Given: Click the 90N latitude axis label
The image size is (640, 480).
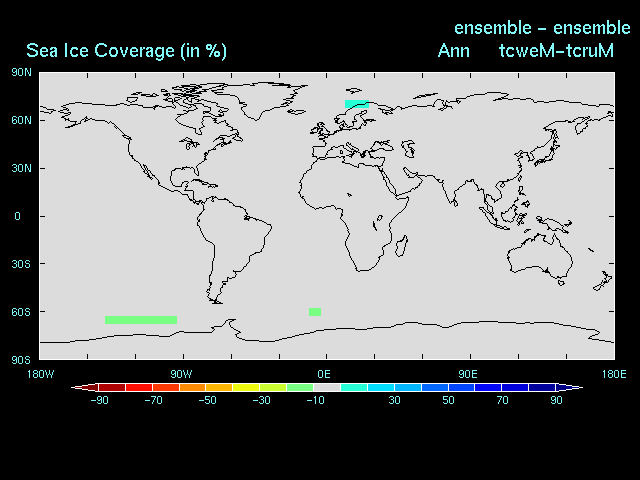Looking at the screenshot, I should pos(21,72).
